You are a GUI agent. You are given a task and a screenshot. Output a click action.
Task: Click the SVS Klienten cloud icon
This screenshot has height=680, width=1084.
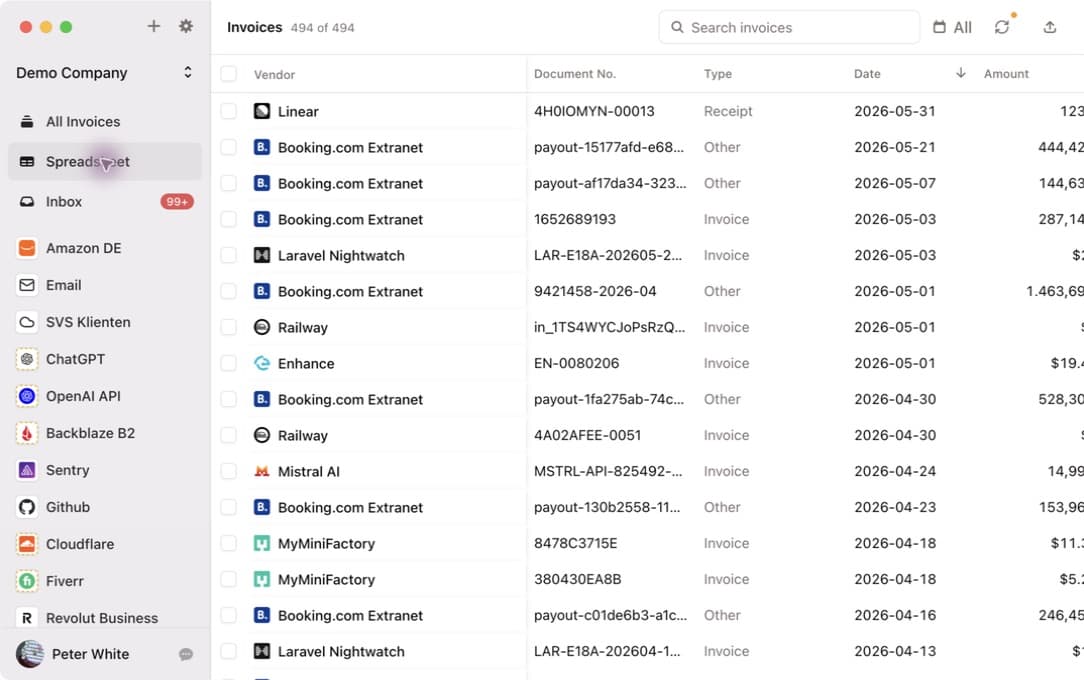pyautogui.click(x=27, y=322)
